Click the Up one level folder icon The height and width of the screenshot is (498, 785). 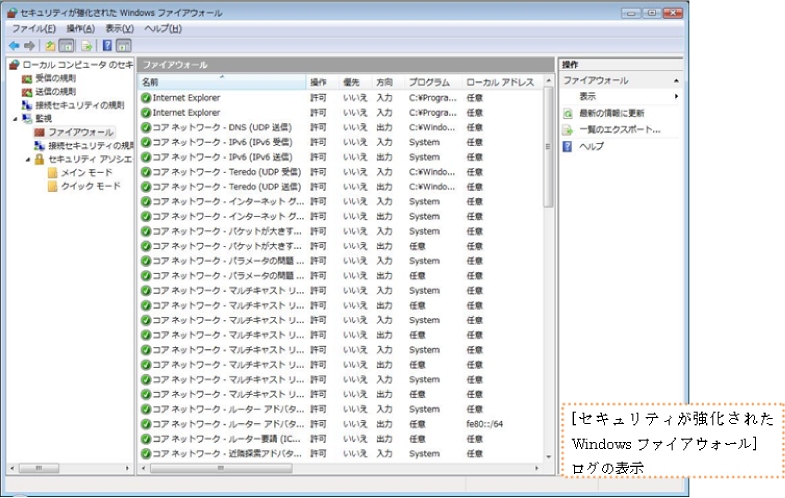50,46
